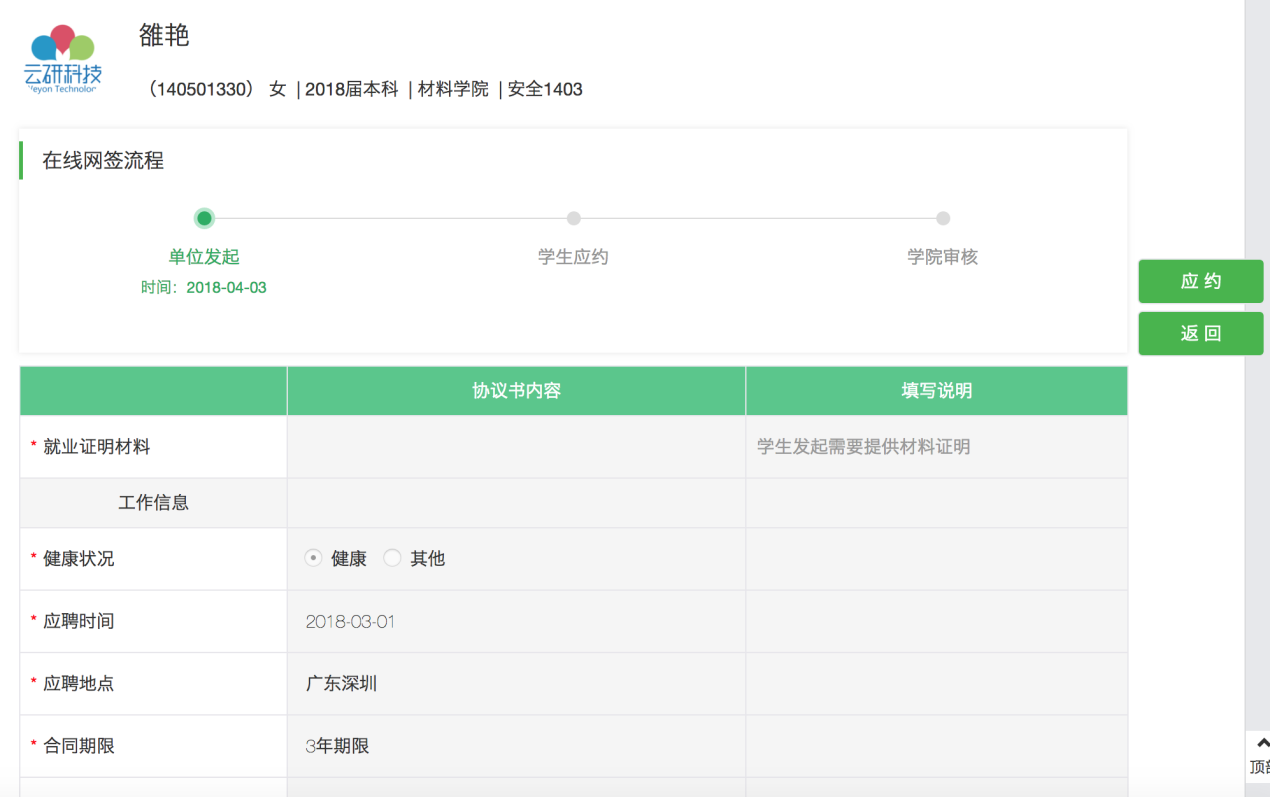Click the 2018届本科 text
Viewport: 1270px width, 797px height.
pyautogui.click(x=352, y=89)
